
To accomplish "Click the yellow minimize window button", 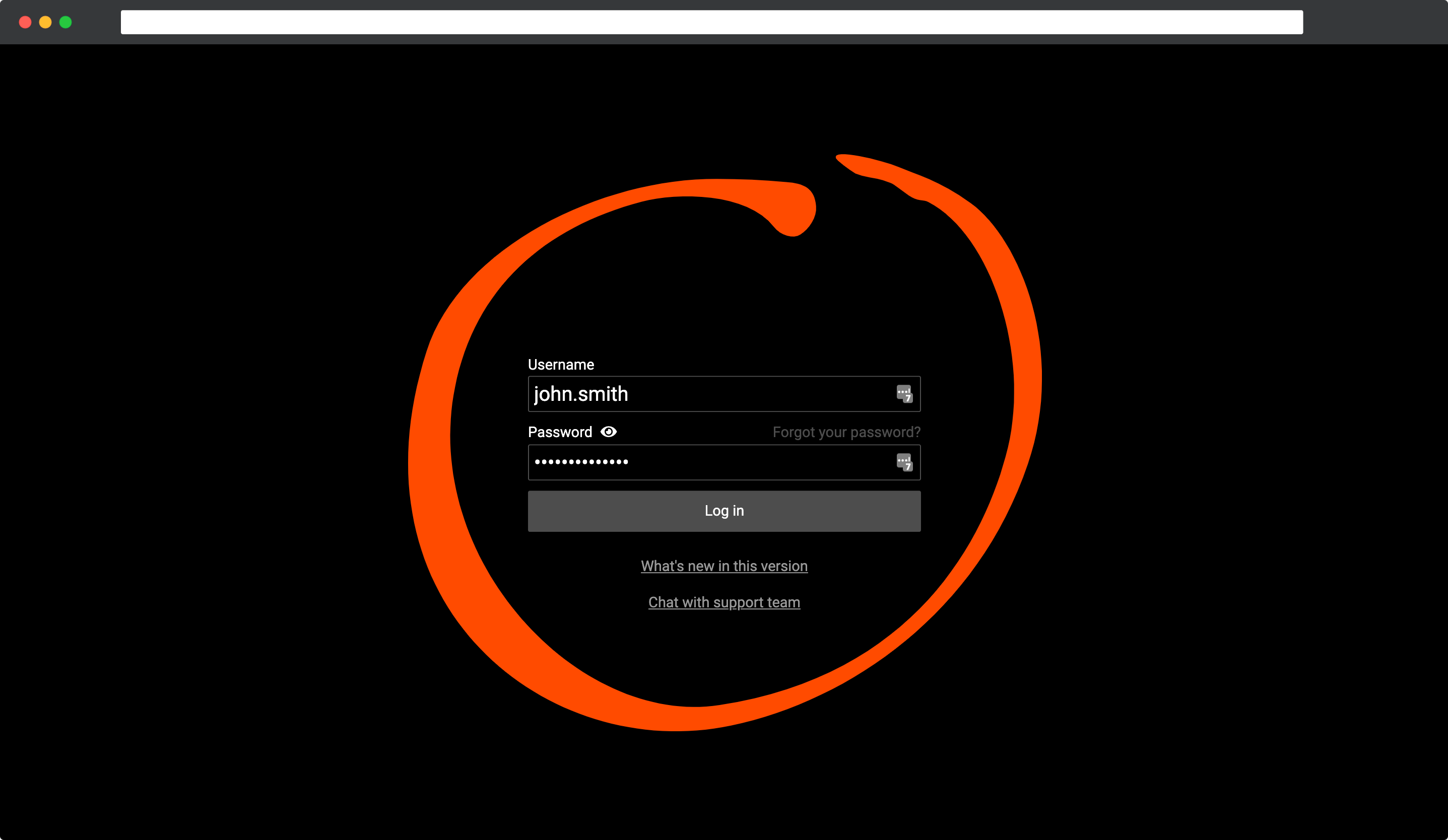I will tap(45, 22).
